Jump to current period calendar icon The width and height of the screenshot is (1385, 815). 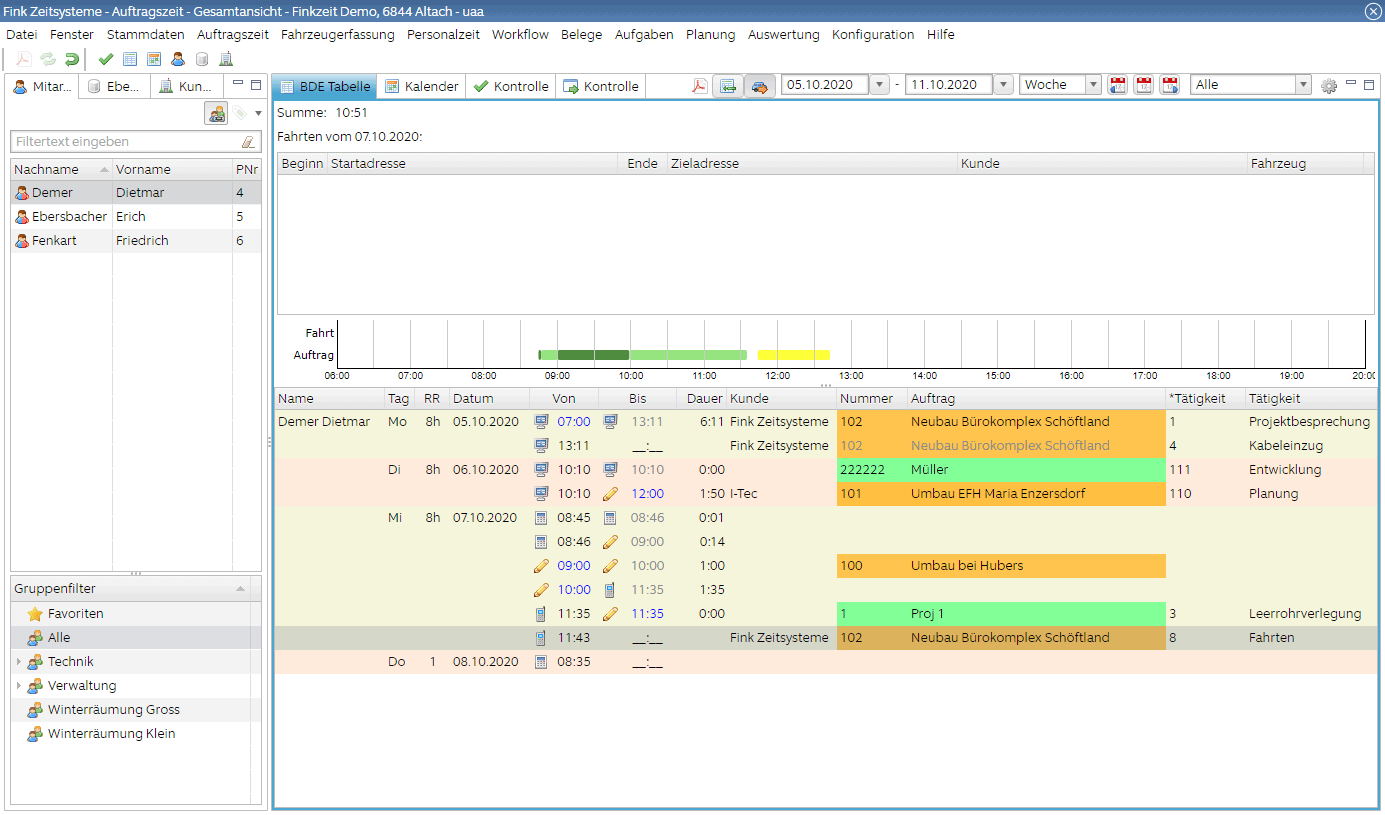1144,86
